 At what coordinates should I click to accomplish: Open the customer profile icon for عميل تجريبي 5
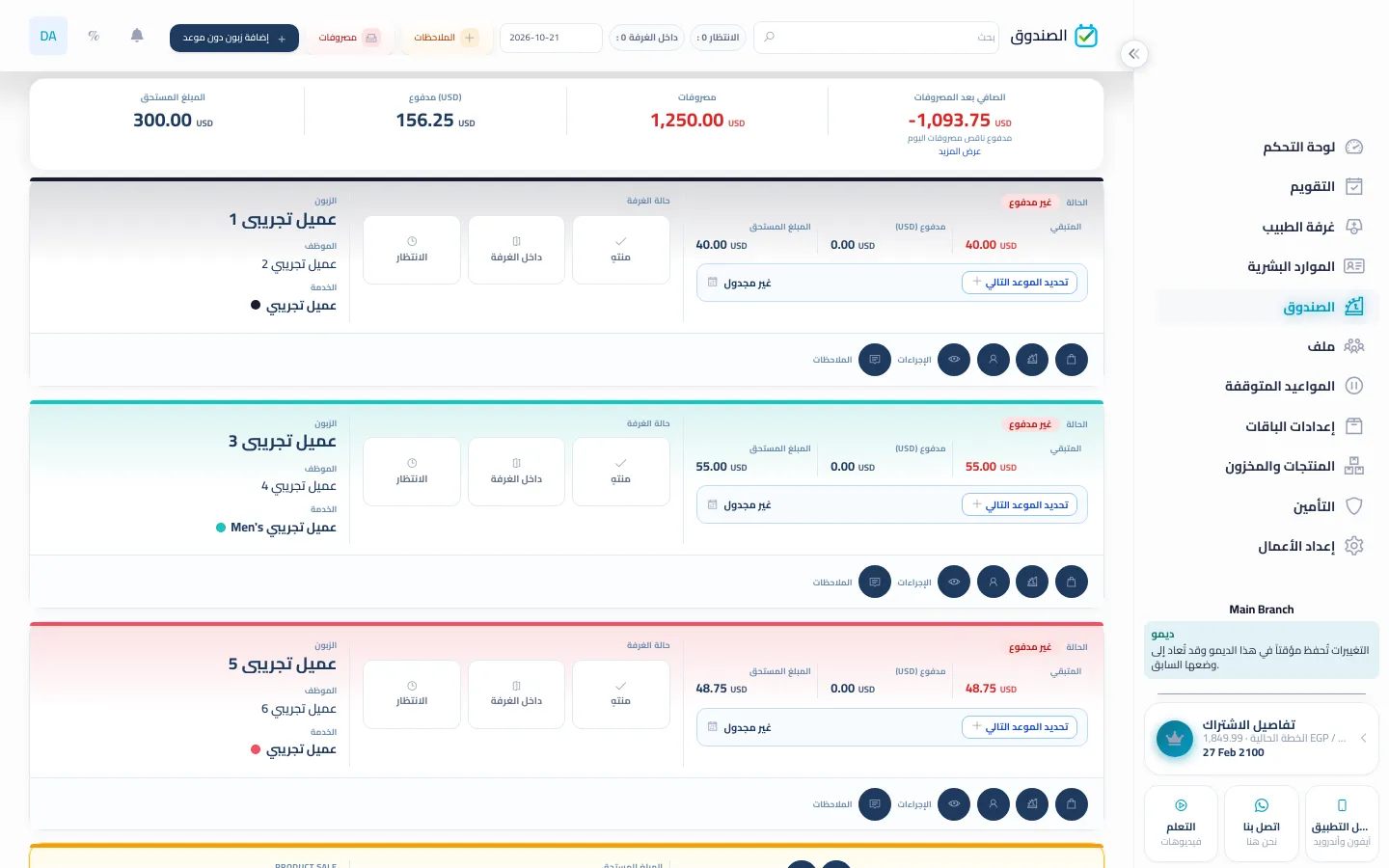(x=994, y=804)
